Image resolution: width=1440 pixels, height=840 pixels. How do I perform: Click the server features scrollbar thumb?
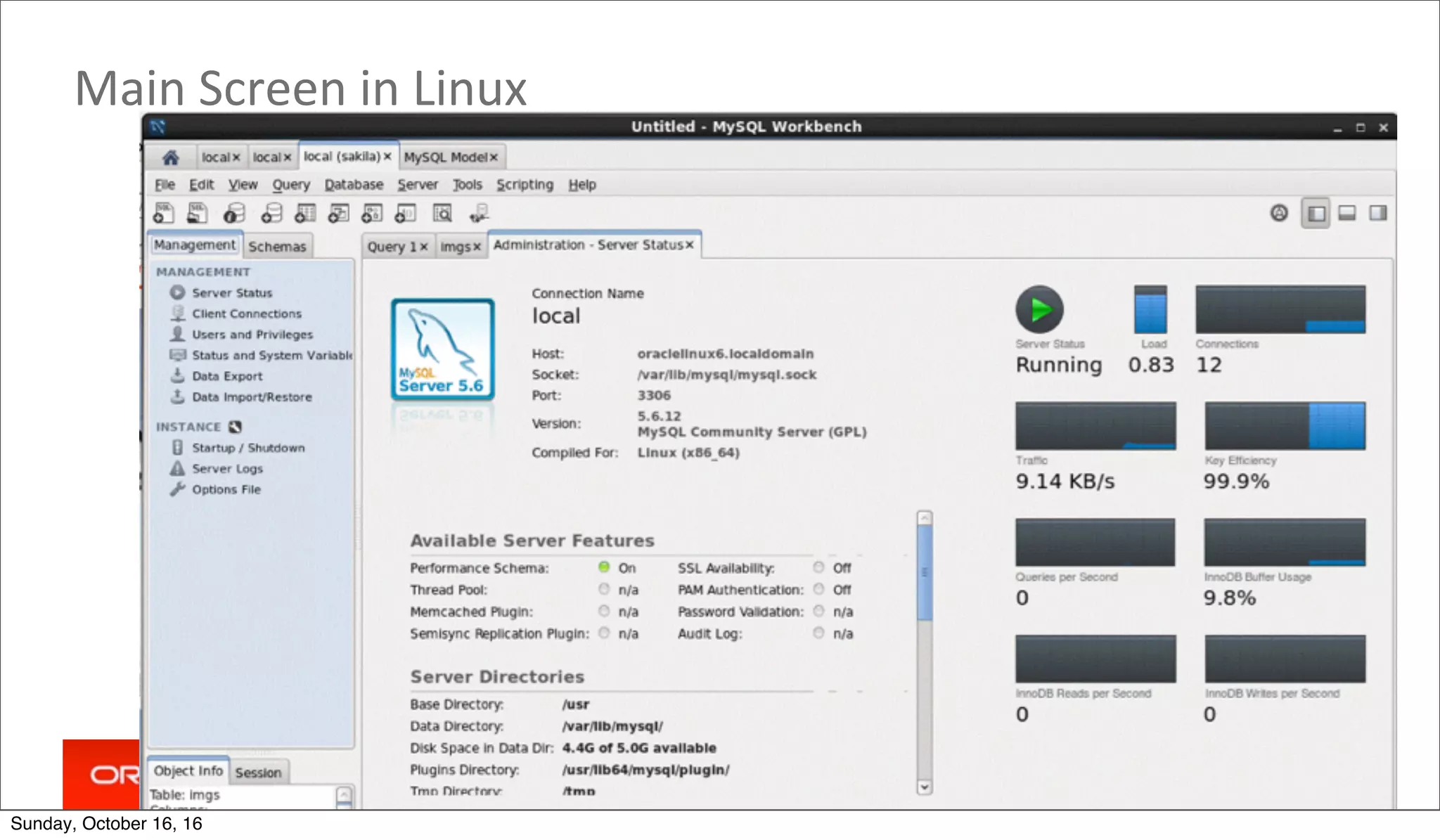(x=925, y=573)
